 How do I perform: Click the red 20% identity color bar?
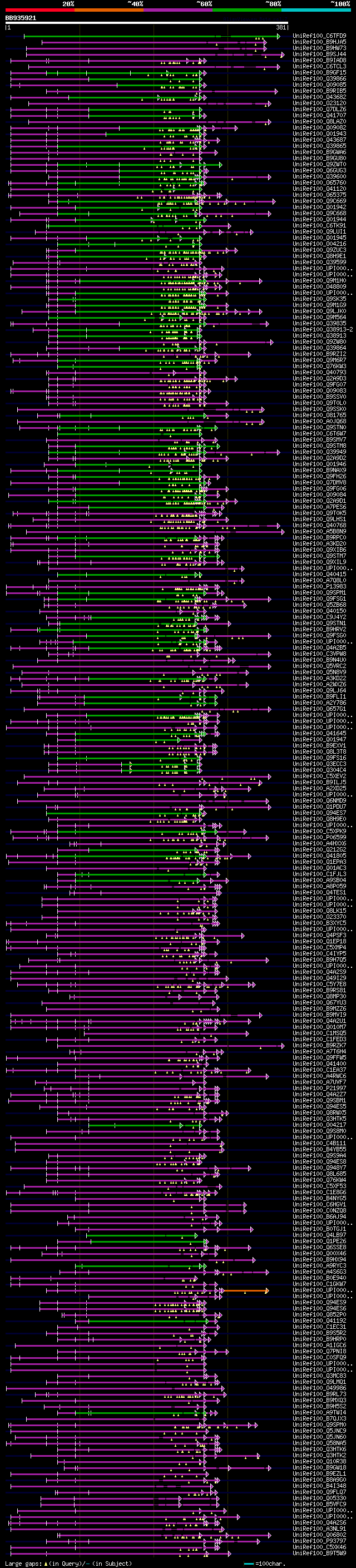[39, 11]
